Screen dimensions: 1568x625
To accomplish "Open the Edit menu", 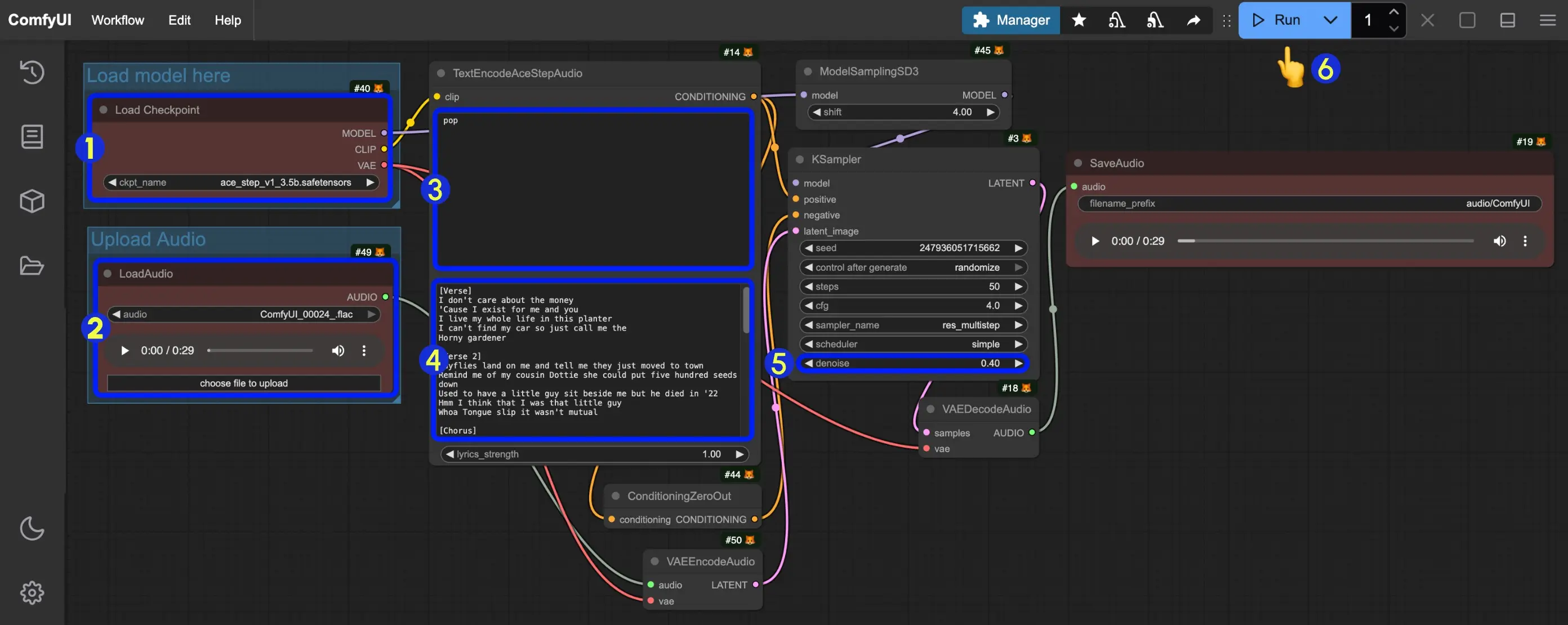I will click(x=179, y=20).
